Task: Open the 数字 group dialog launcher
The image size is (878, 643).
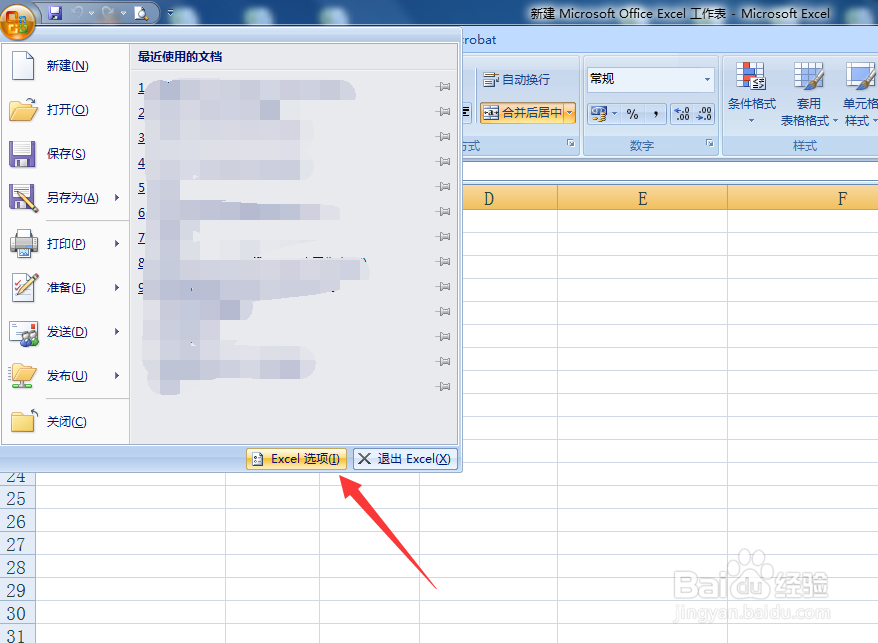Action: click(709, 143)
